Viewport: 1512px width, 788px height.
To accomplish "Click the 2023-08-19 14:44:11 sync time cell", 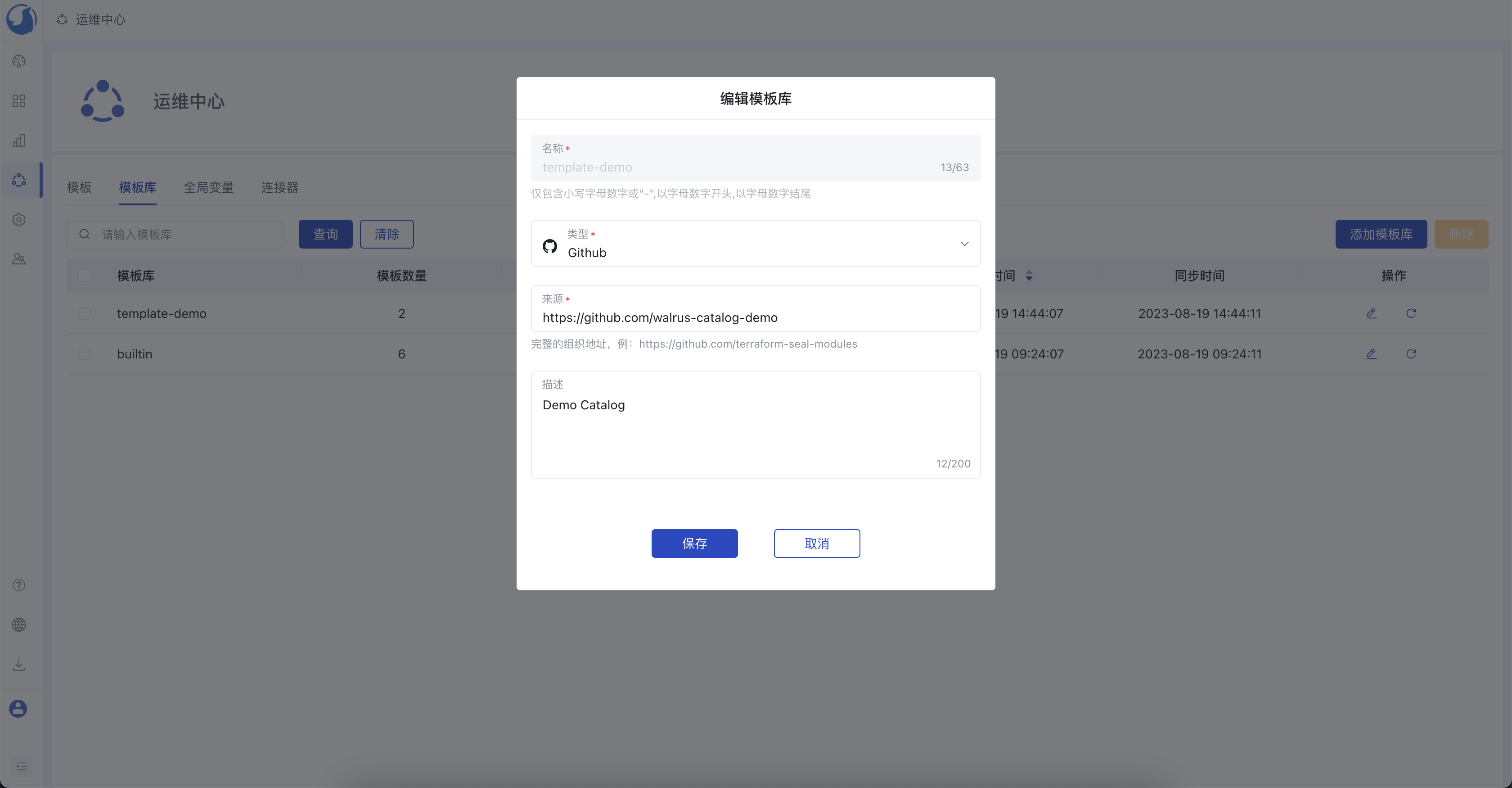I will pos(1199,313).
